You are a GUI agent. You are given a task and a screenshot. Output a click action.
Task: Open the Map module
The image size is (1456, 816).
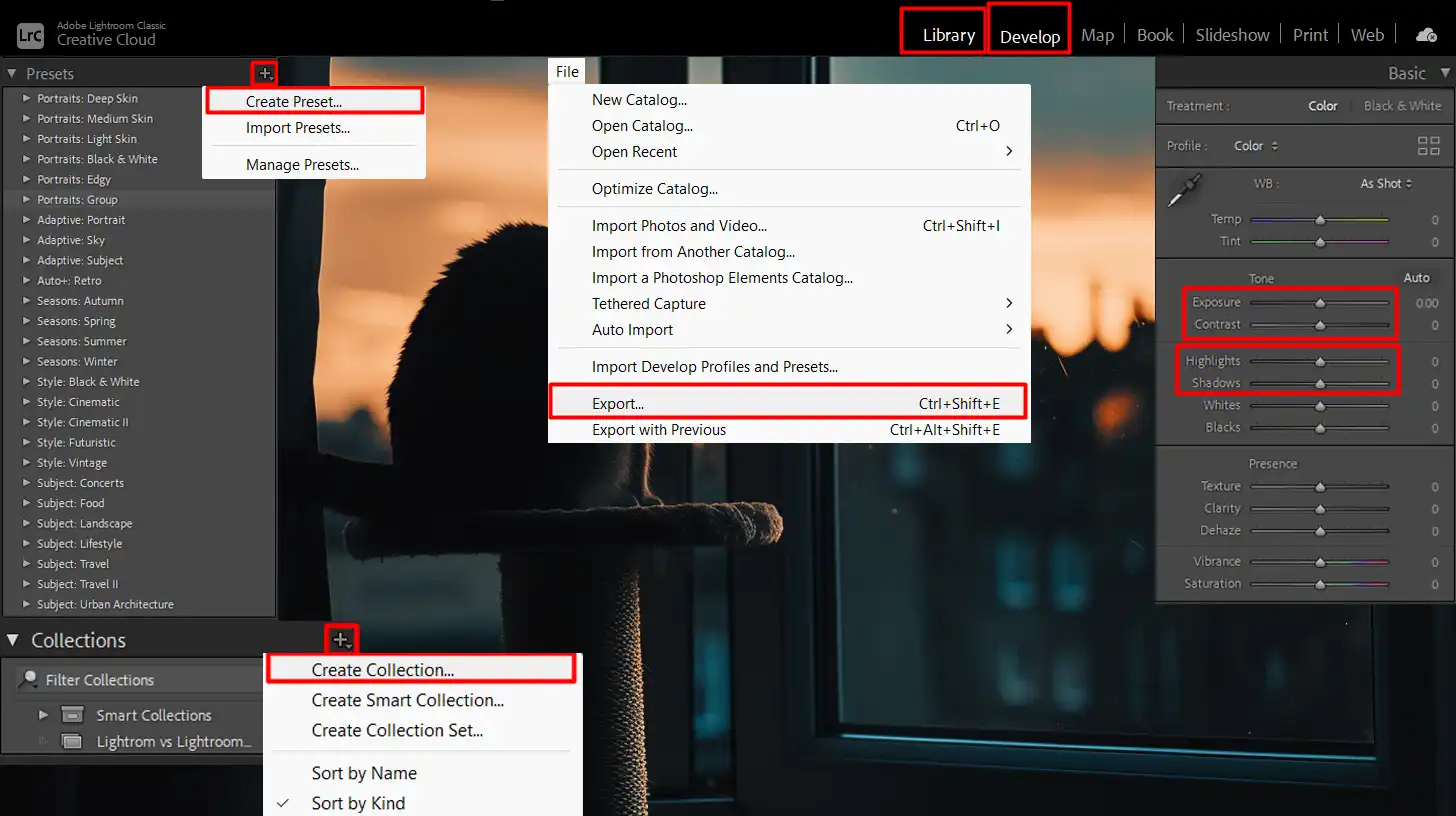(1097, 35)
